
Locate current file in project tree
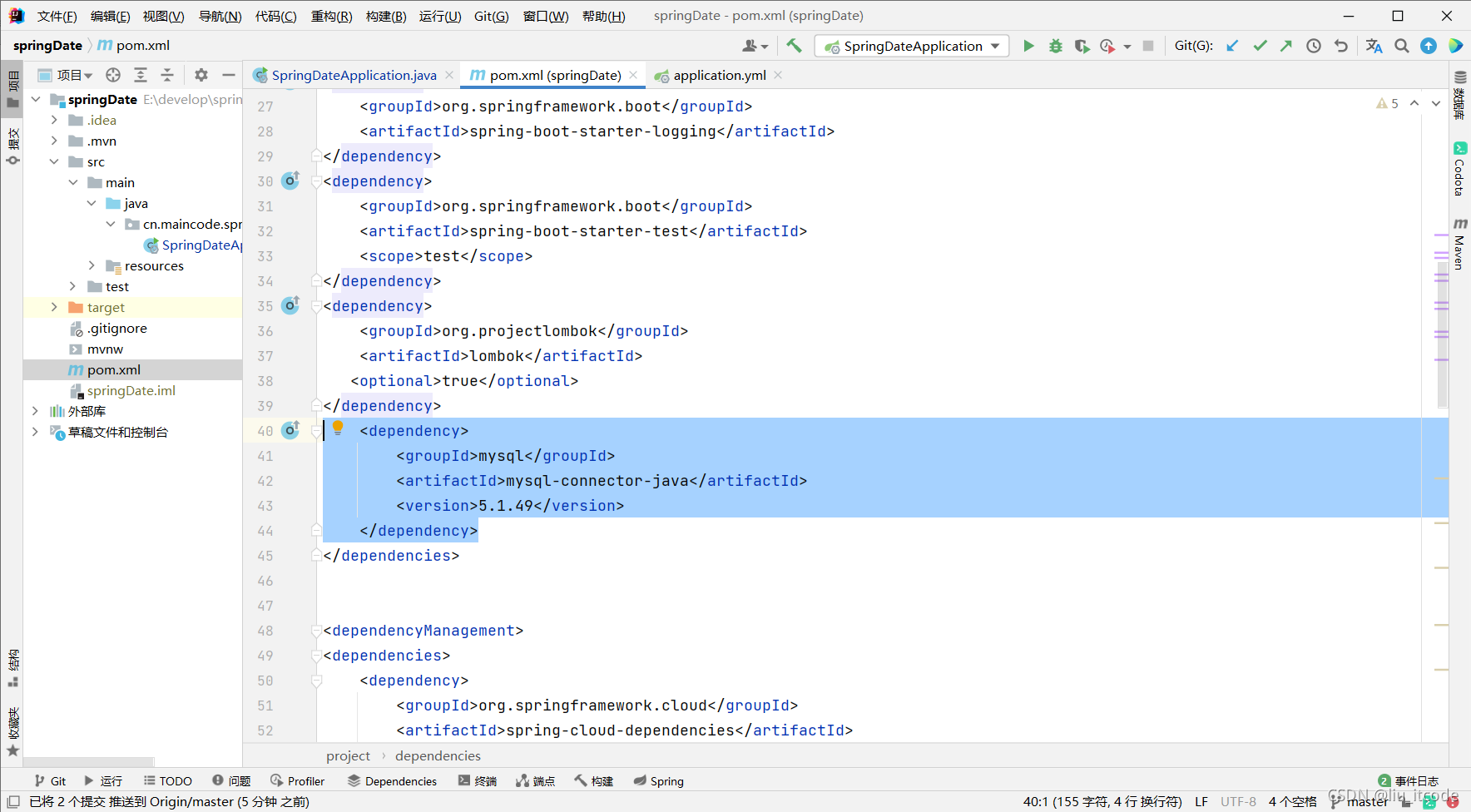click(x=113, y=75)
